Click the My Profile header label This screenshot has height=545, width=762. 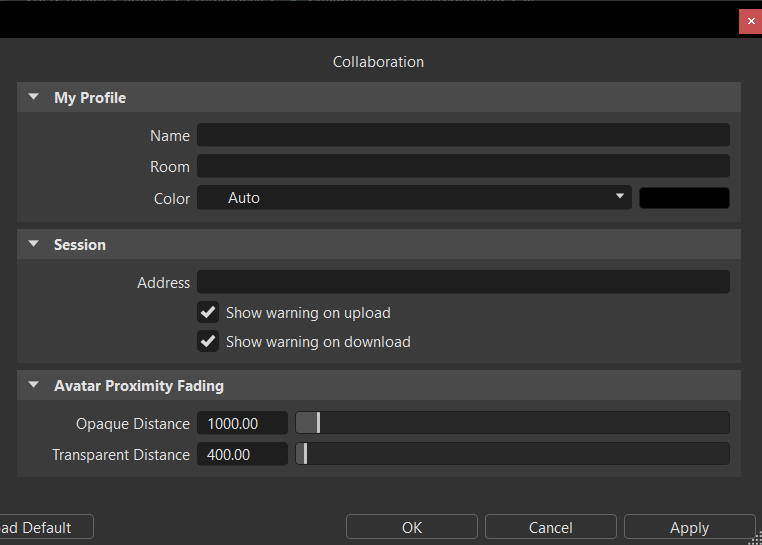(90, 98)
